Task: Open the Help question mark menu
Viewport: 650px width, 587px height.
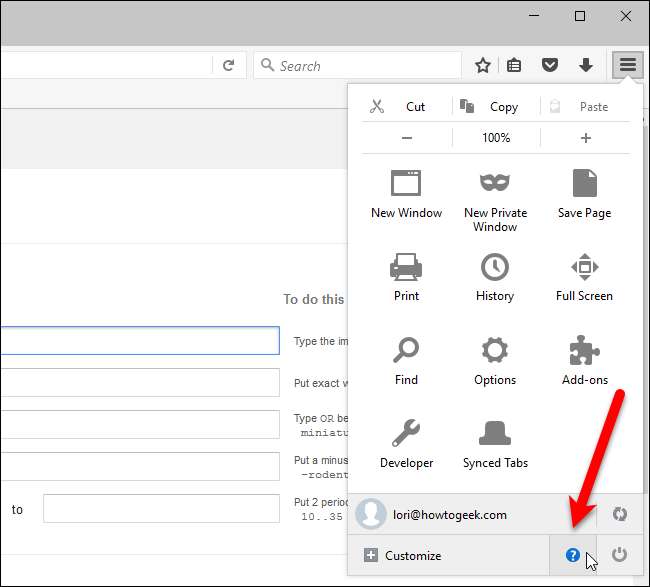Action: coord(573,555)
